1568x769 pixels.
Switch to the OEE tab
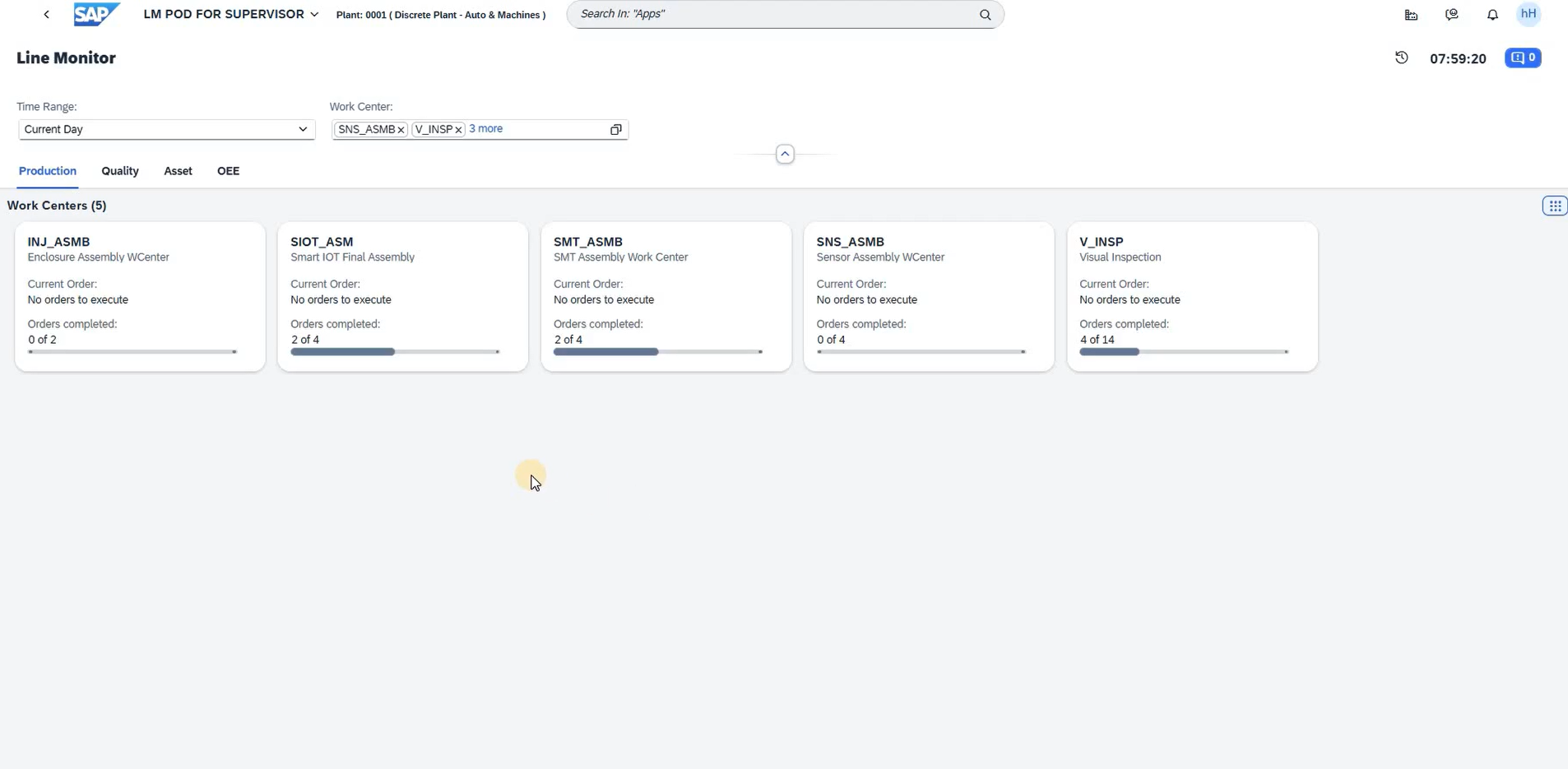(x=228, y=171)
